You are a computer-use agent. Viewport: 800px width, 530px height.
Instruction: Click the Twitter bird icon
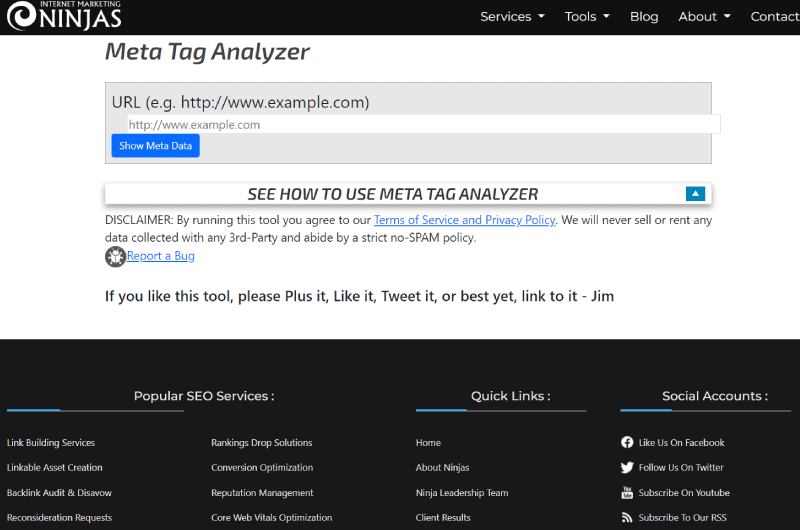[627, 467]
